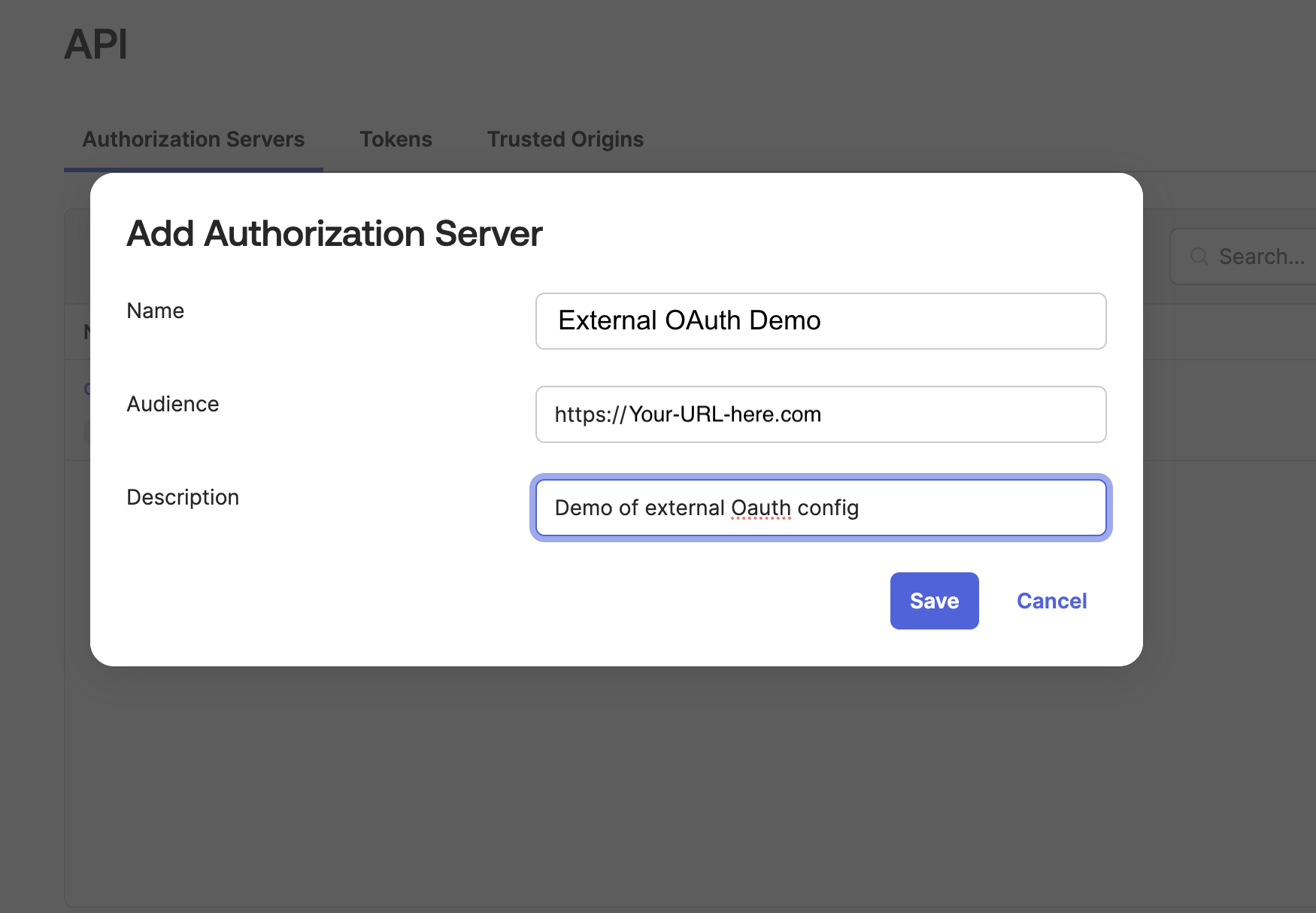Viewport: 1316px width, 913px height.
Task: Click the Save button
Action: coord(934,600)
